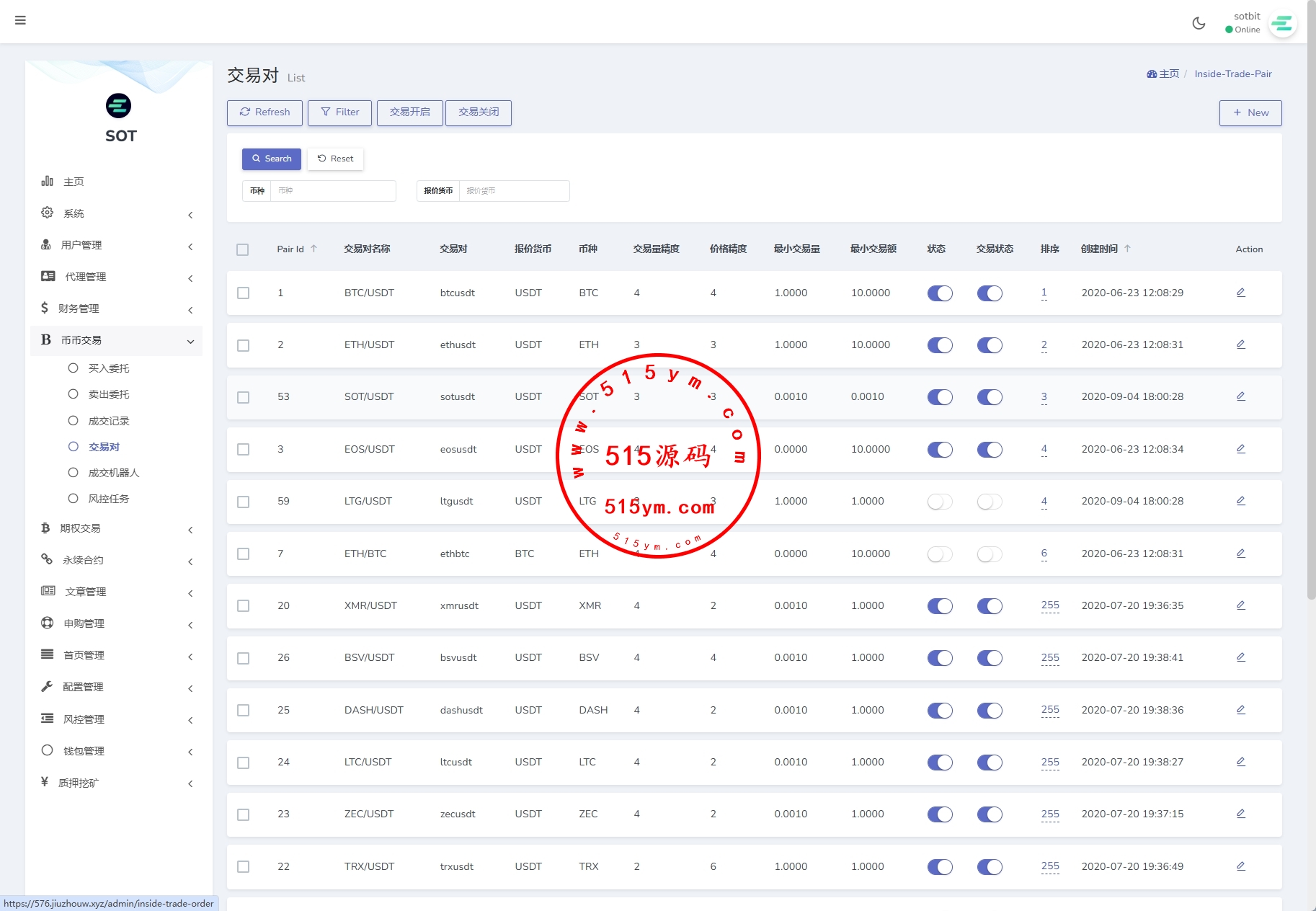Click the 交易开启 button

pyautogui.click(x=409, y=112)
